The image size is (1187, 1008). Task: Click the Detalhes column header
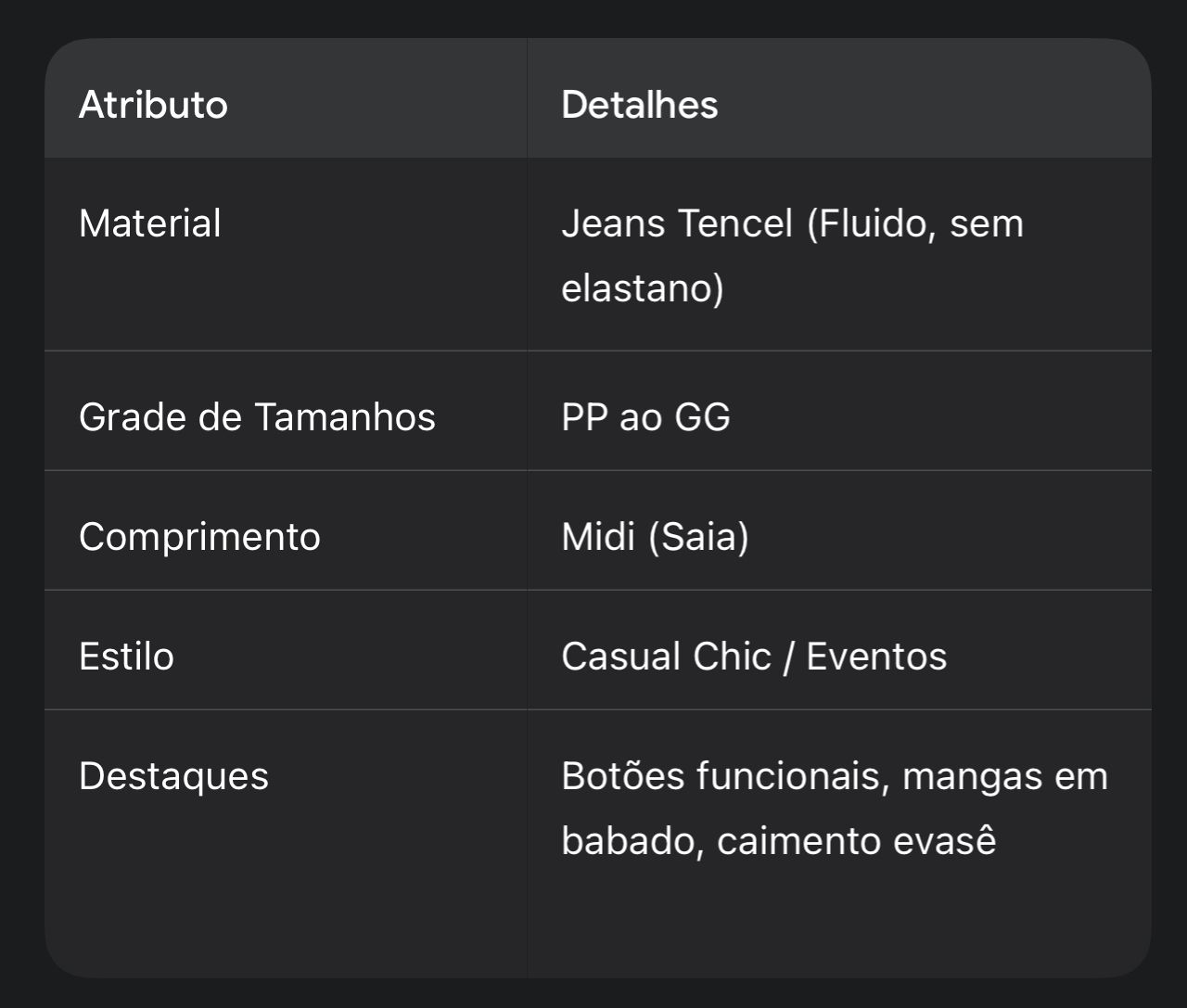[639, 105]
